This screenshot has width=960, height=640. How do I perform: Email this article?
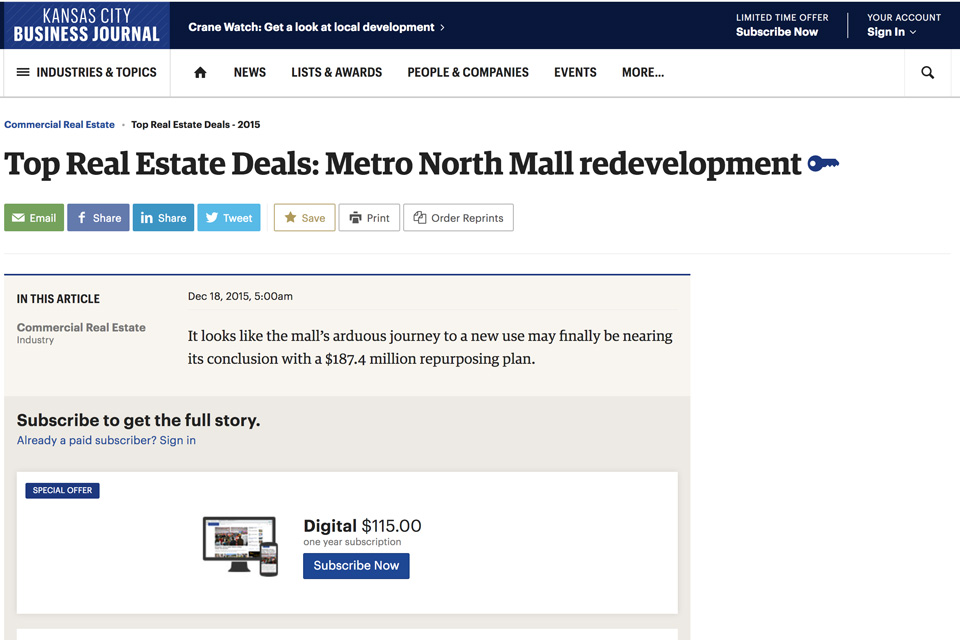(34, 217)
